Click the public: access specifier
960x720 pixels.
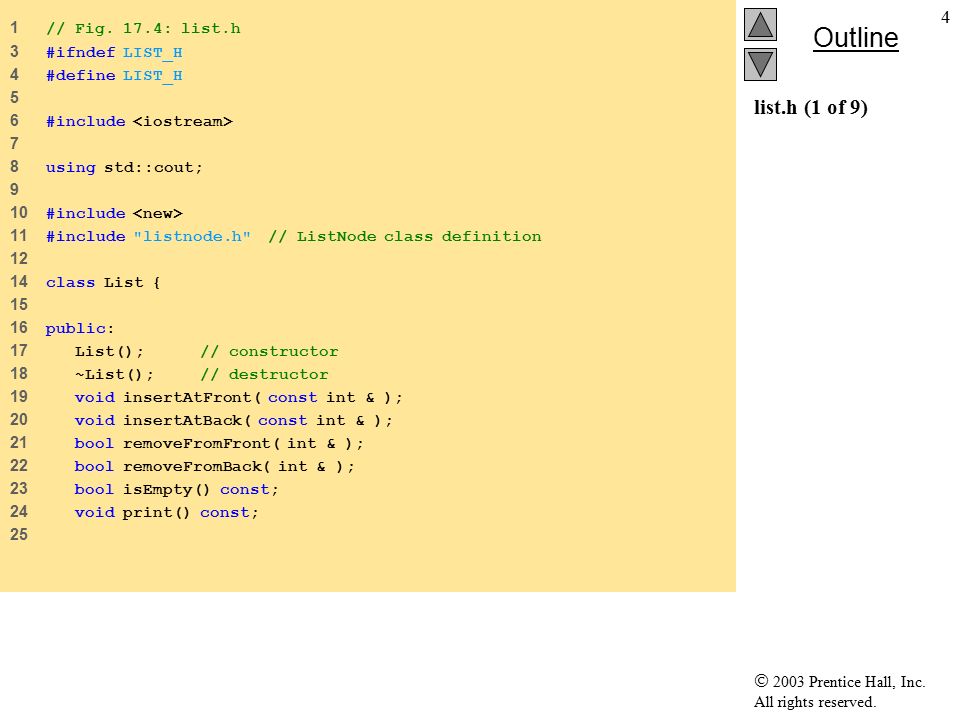coord(80,329)
